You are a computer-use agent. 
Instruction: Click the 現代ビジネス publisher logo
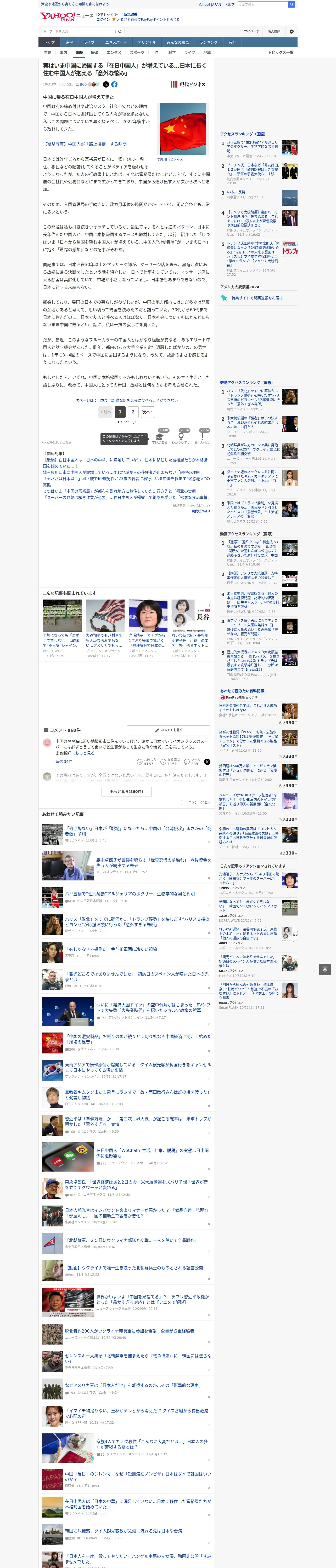[x=188, y=85]
